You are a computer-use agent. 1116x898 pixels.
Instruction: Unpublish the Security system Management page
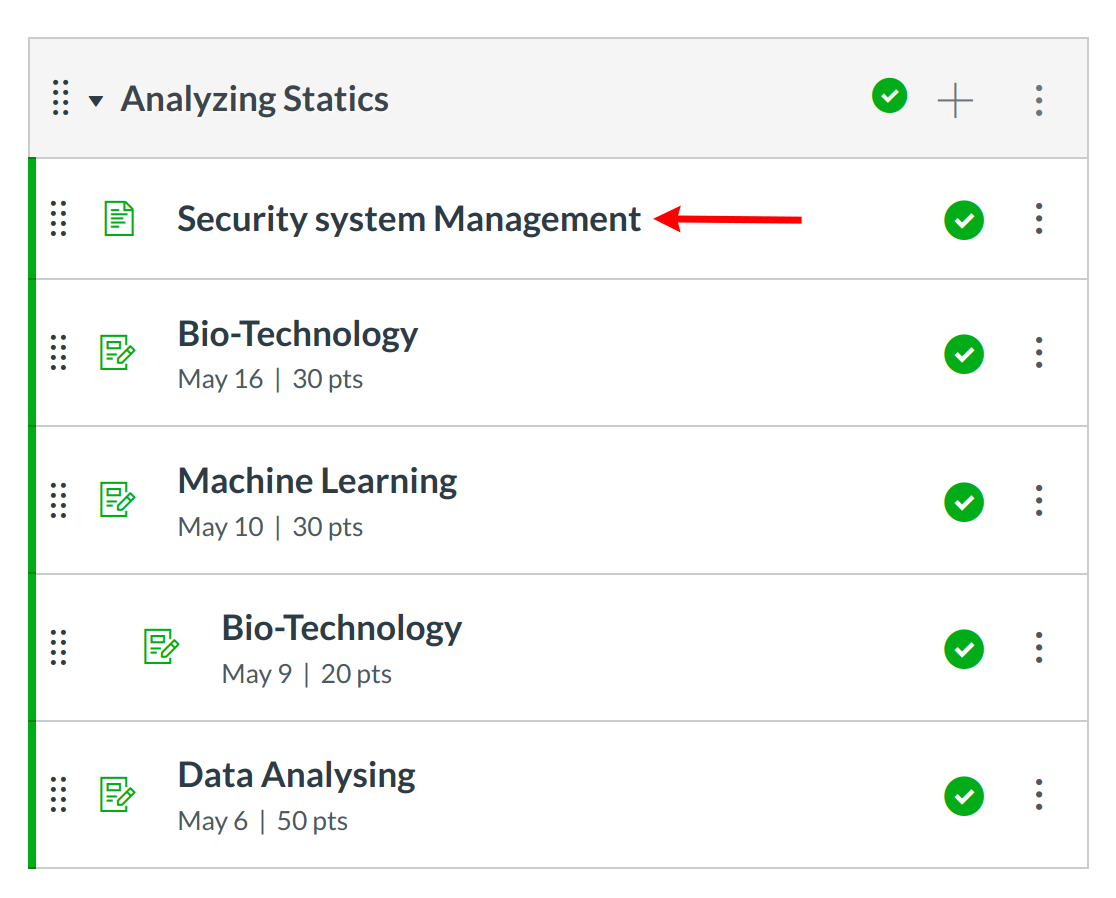click(963, 219)
